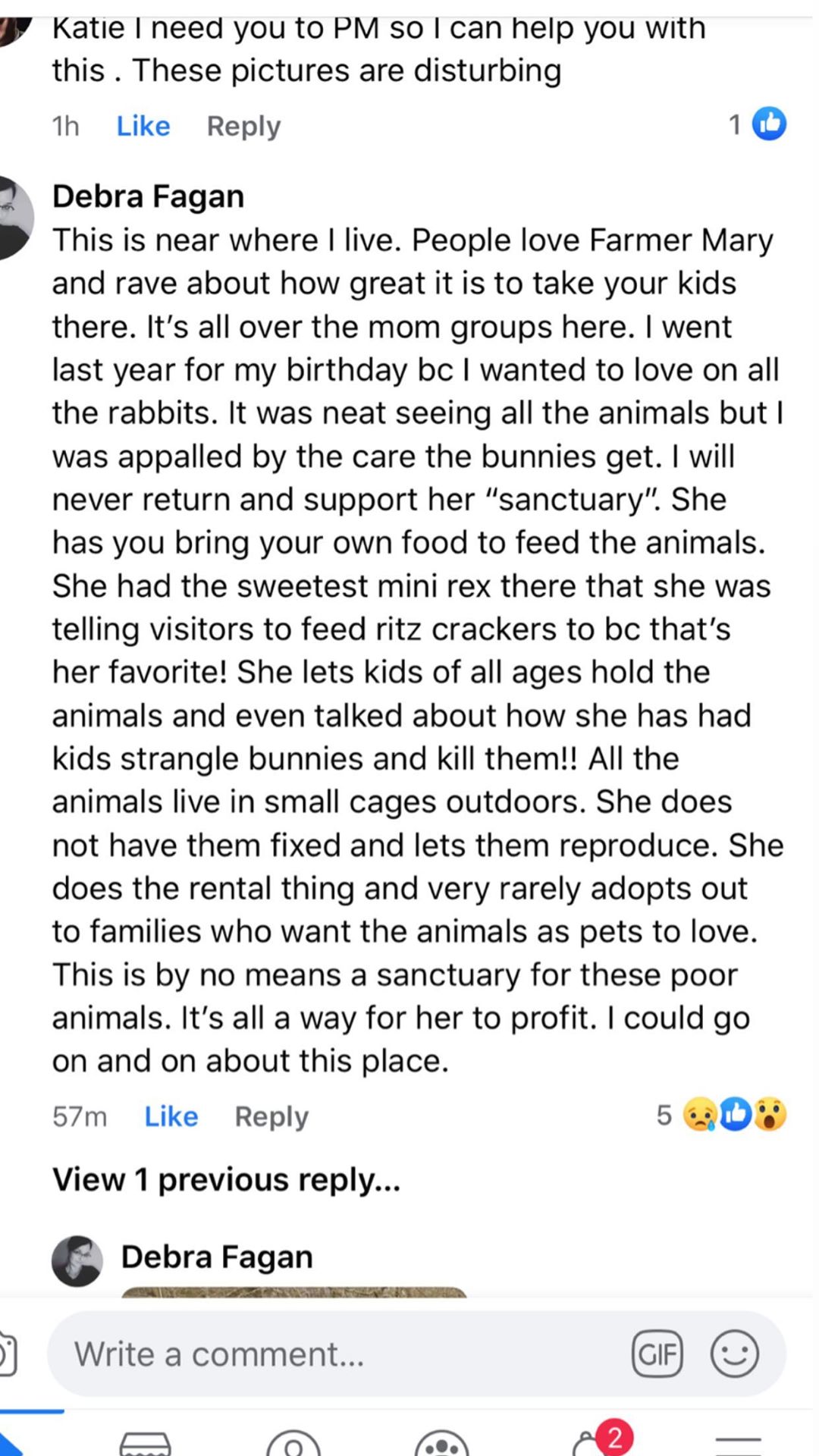
Task: Open the Profile tab icon
Action: (x=295, y=1443)
